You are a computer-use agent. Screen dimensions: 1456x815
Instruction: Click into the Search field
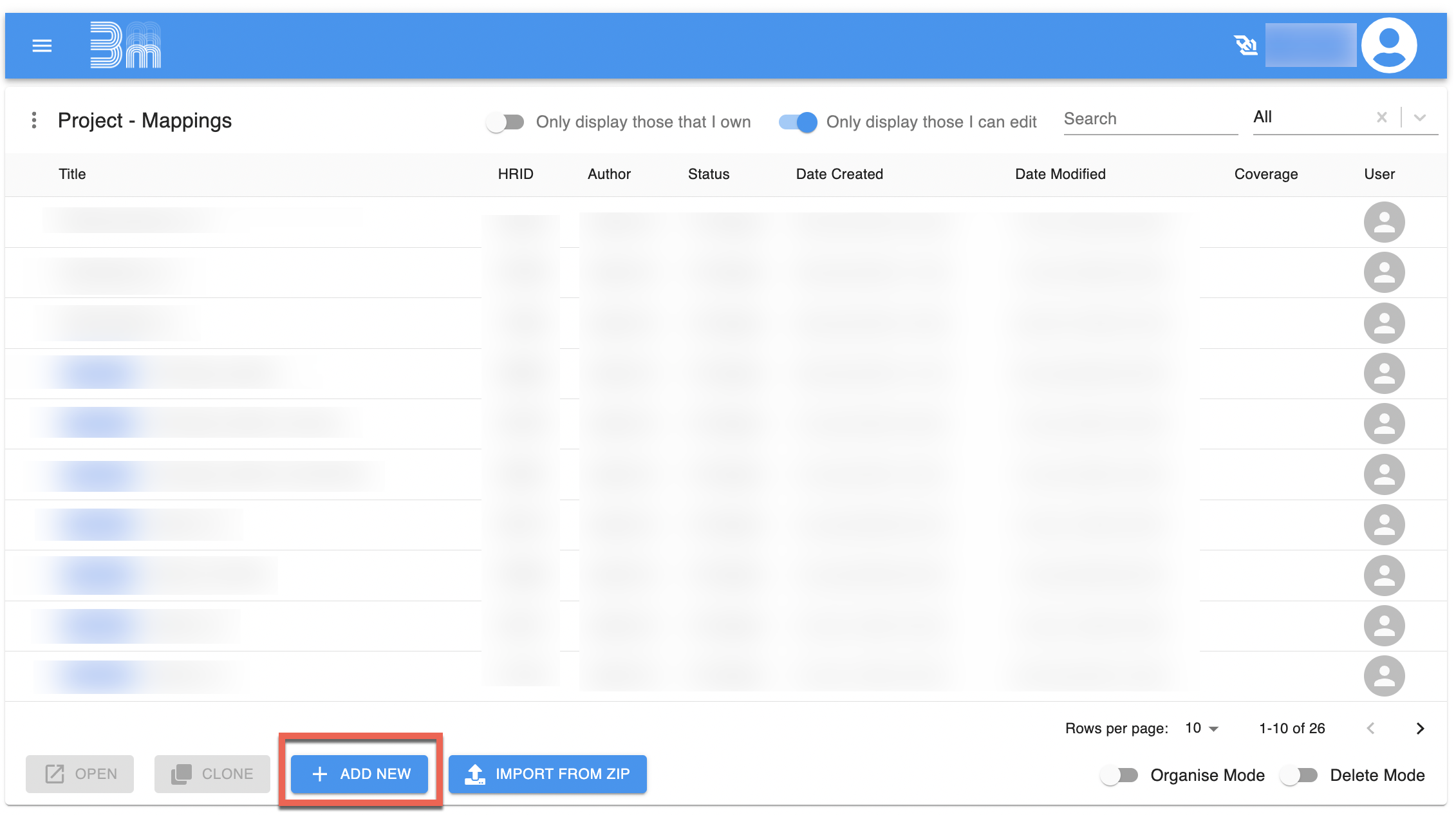1150,119
